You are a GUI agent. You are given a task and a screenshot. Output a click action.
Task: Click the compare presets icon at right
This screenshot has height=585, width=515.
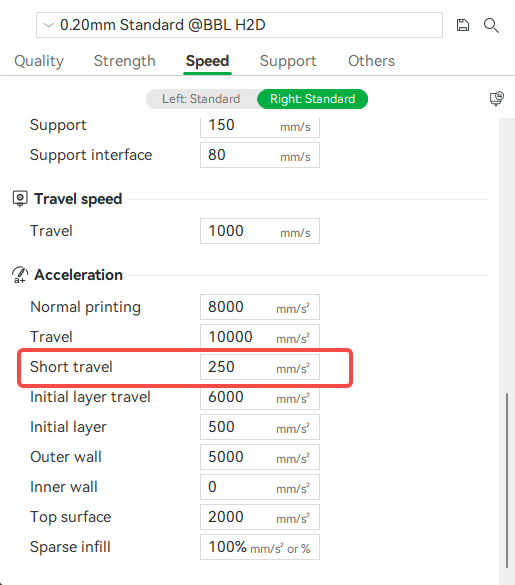497,99
